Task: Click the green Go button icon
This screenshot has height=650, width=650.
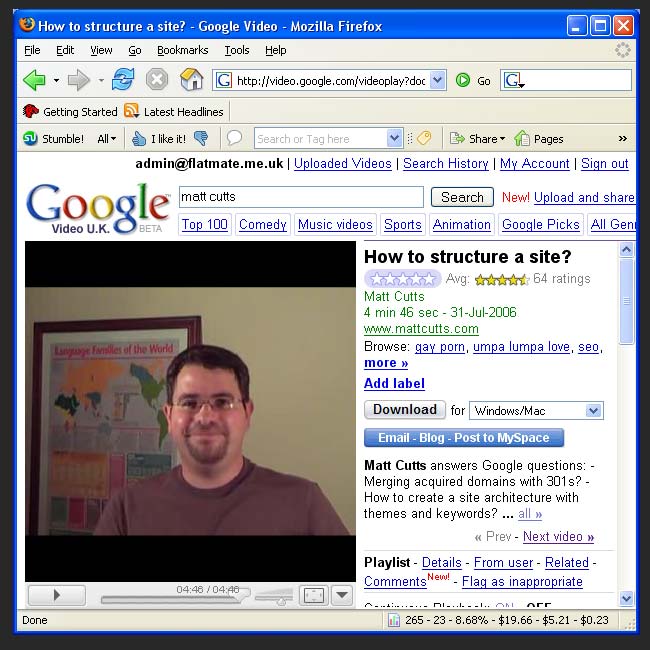Action: [x=463, y=80]
